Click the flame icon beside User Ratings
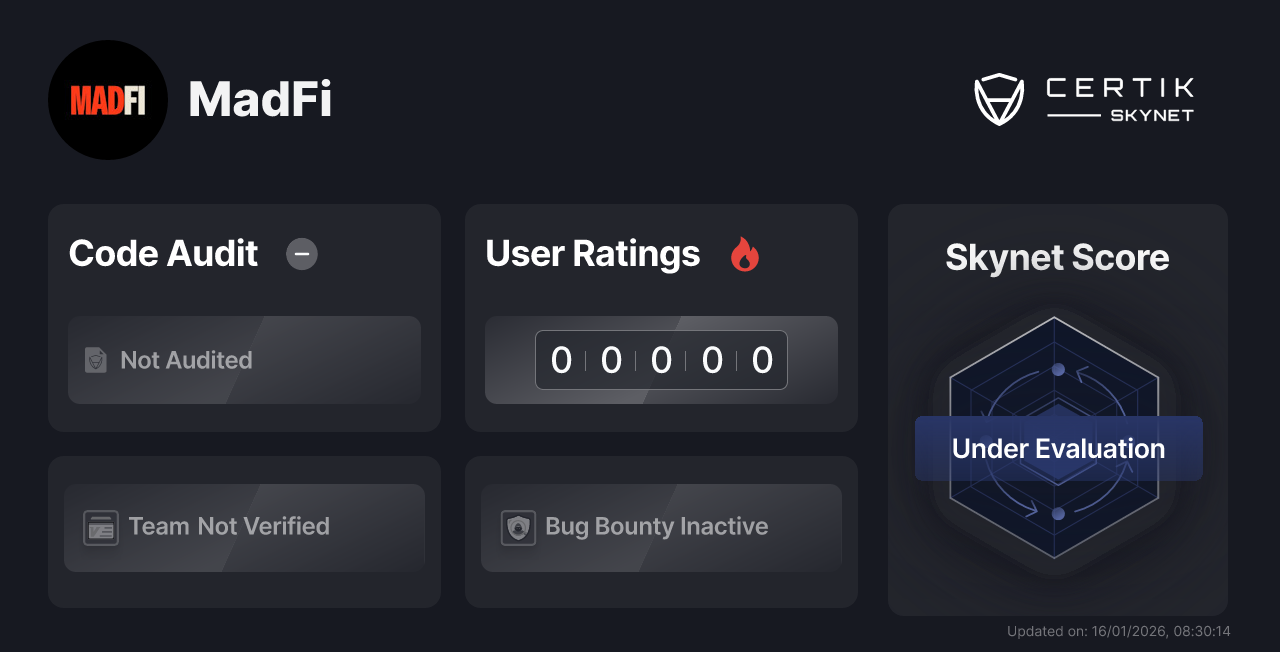The width and height of the screenshot is (1280, 652). pos(744,255)
